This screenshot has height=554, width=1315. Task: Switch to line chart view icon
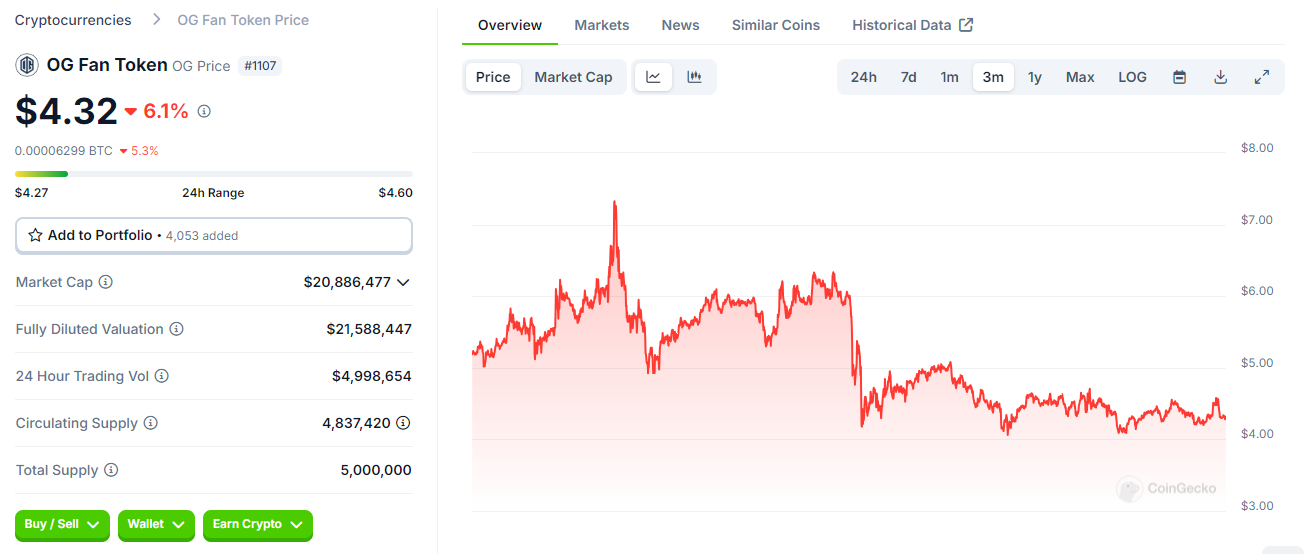[x=654, y=77]
